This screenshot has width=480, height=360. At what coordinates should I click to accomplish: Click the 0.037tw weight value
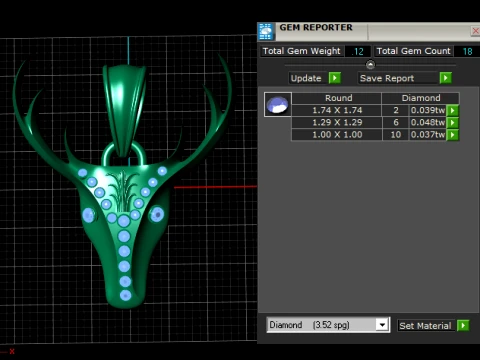[x=428, y=135]
